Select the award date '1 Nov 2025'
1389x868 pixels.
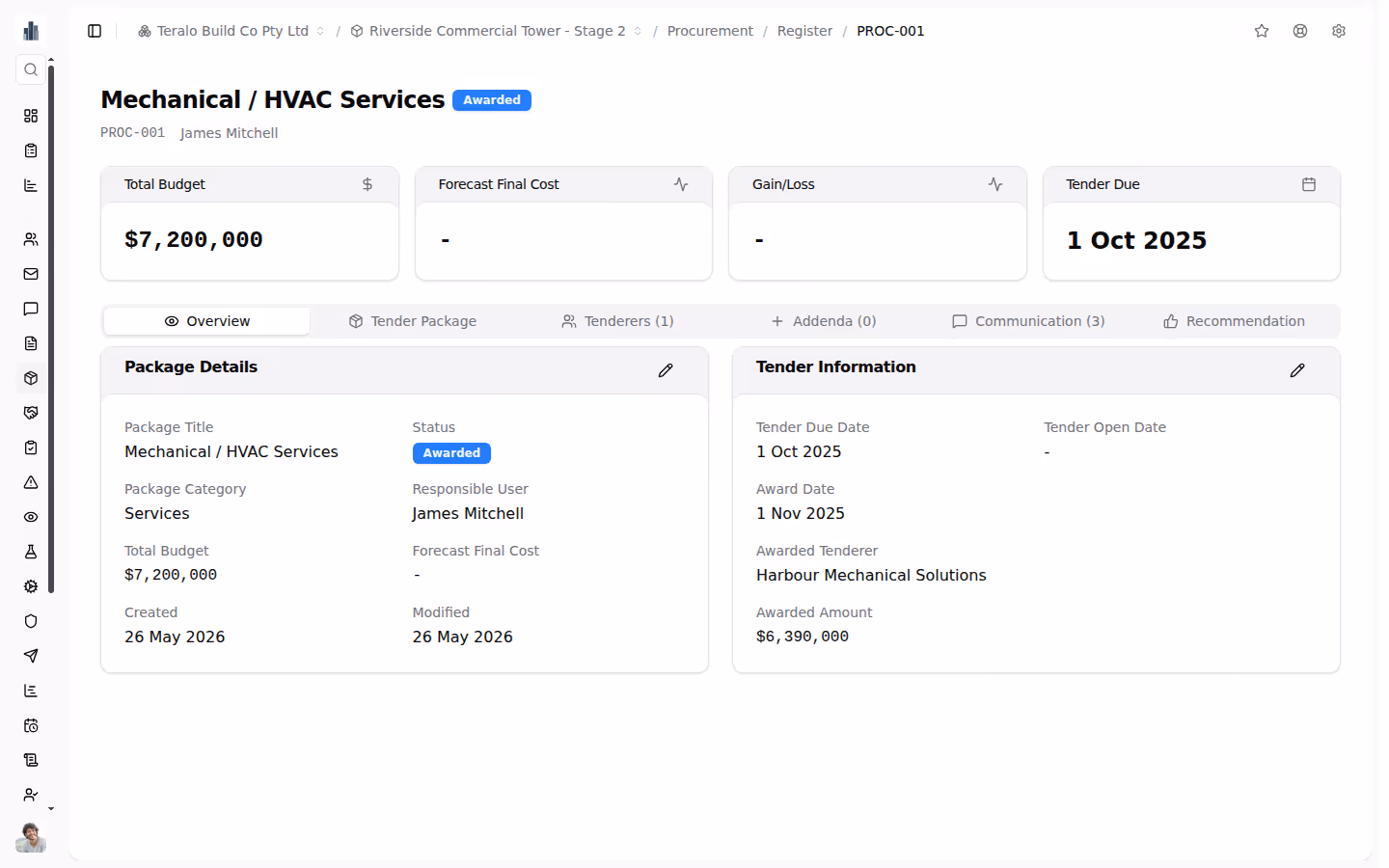[801, 513]
